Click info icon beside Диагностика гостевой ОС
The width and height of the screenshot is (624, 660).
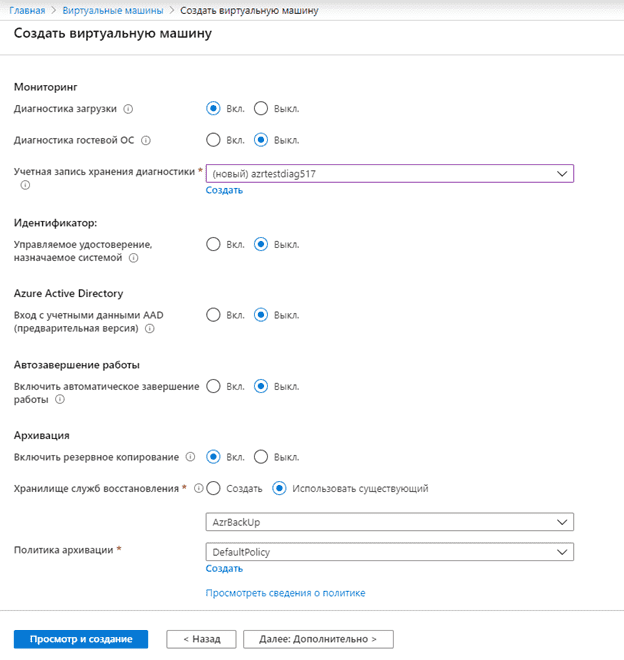tap(146, 140)
